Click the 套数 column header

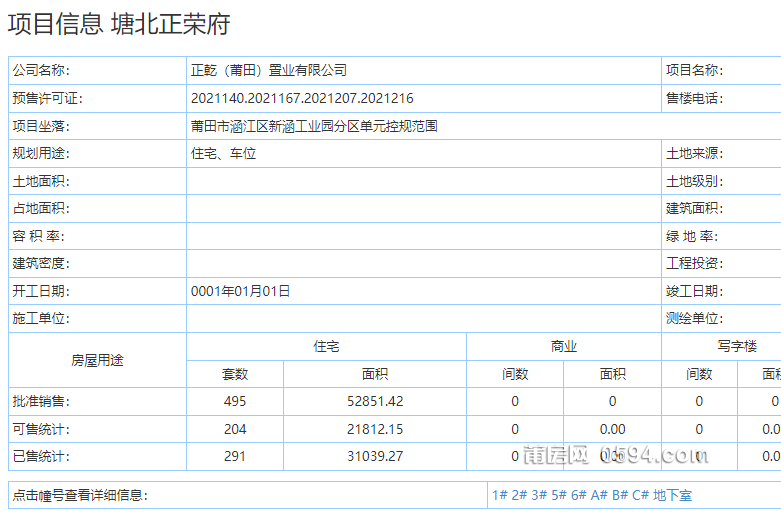[235, 374]
